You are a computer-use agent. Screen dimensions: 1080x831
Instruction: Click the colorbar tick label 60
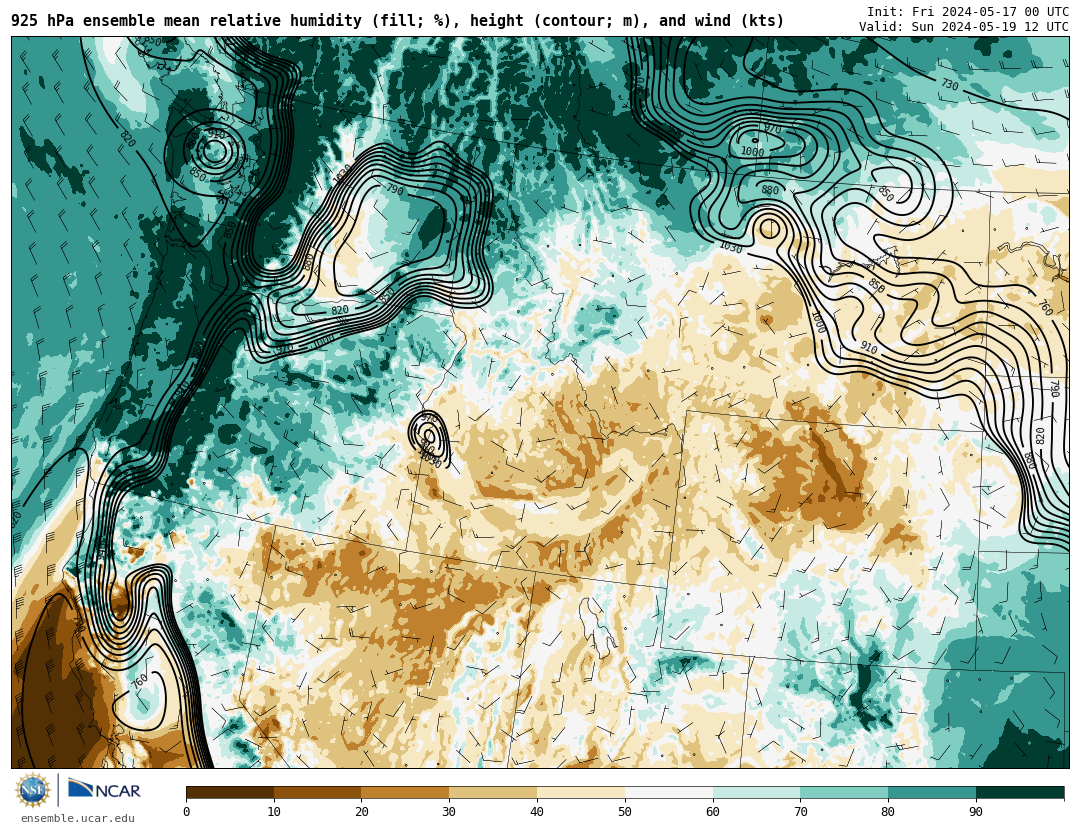point(713,812)
